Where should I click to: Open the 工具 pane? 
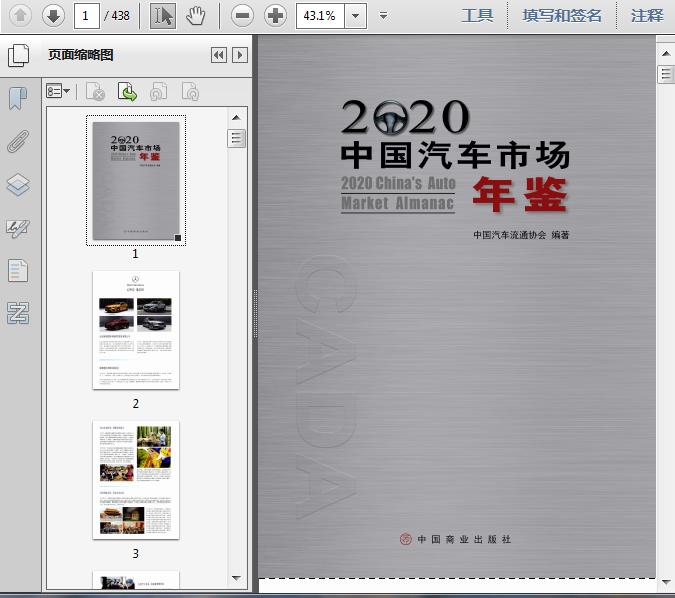pyautogui.click(x=477, y=16)
